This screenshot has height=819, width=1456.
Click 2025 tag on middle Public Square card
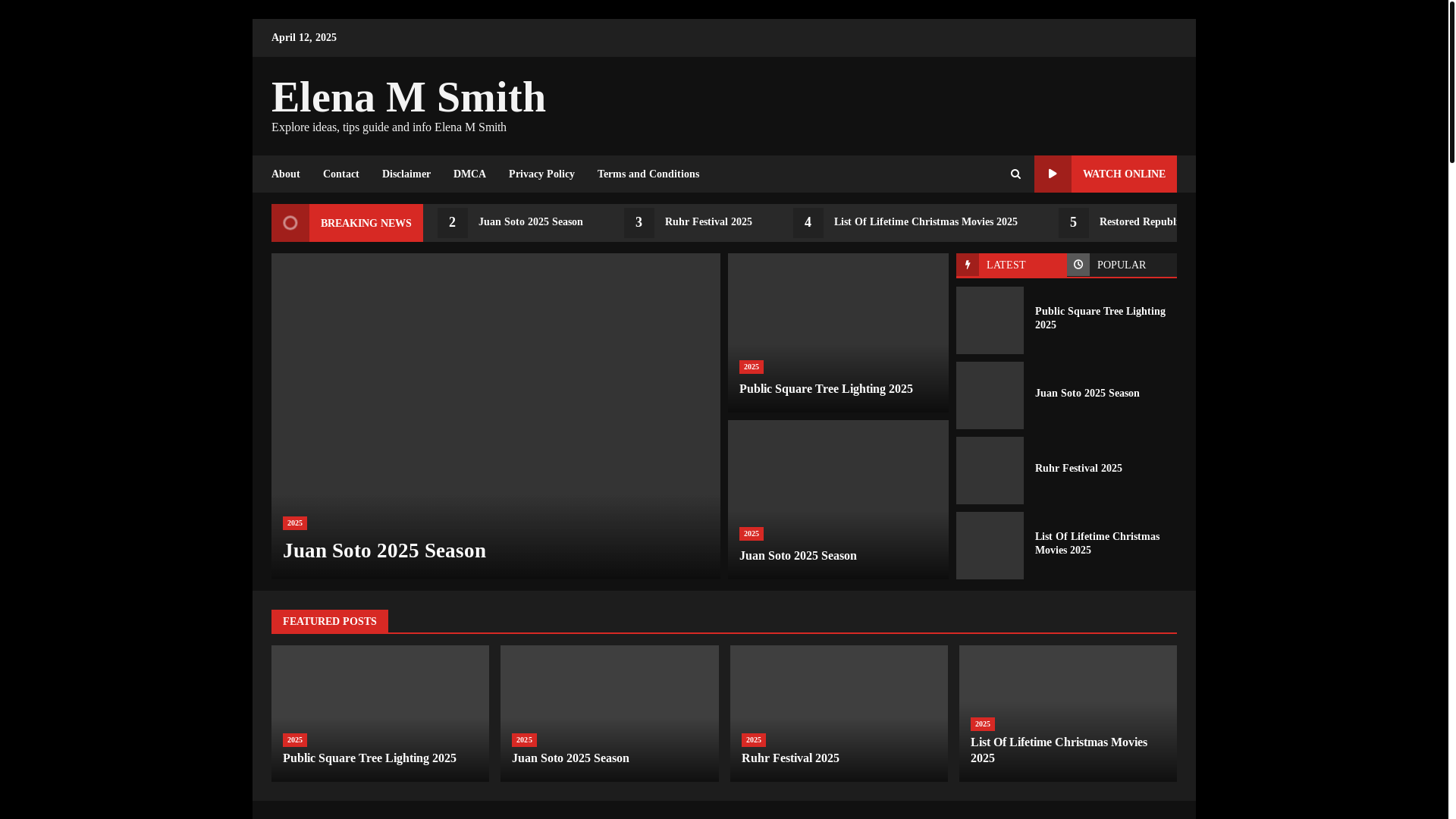pos(752,367)
